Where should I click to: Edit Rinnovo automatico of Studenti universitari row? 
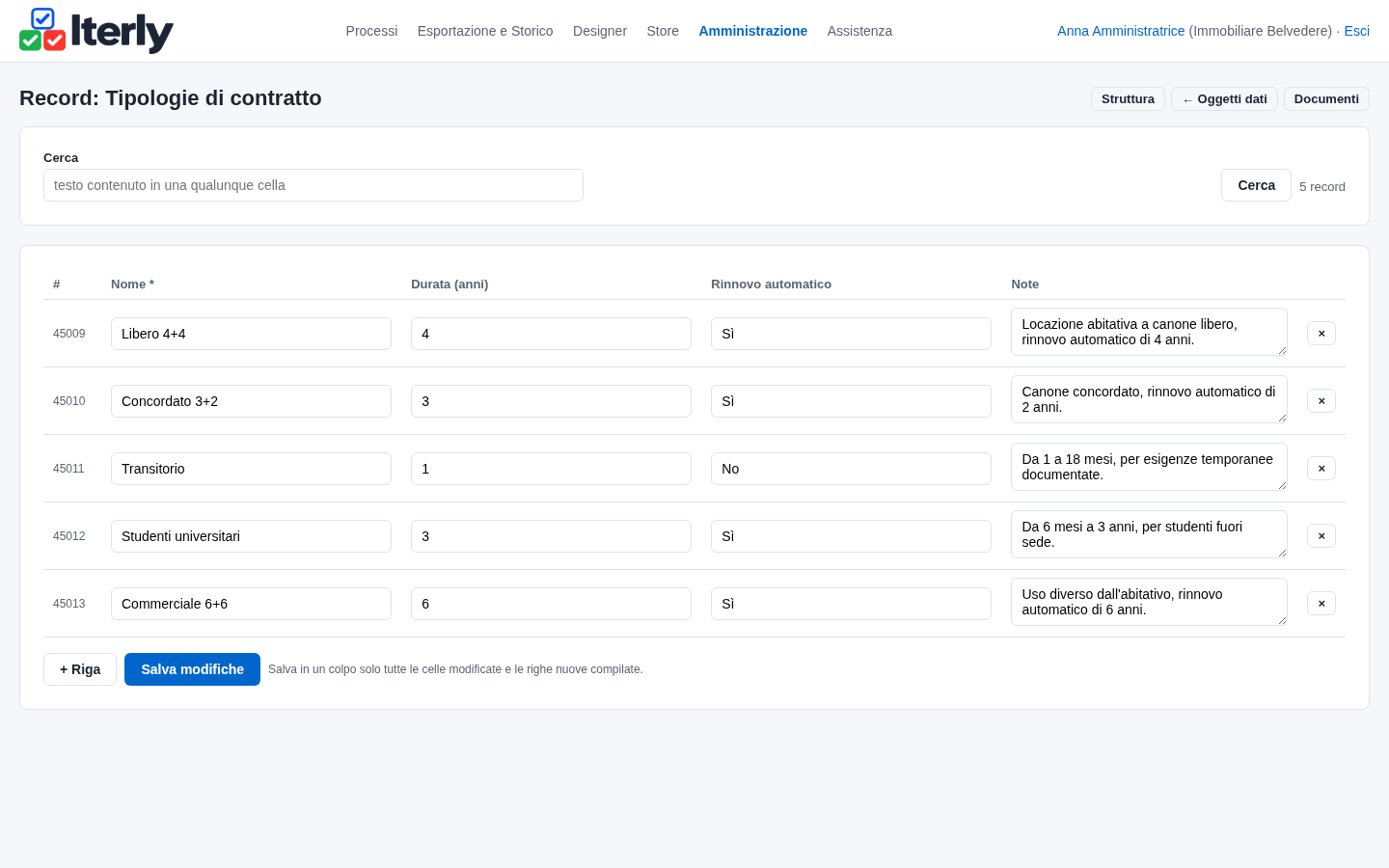851,536
